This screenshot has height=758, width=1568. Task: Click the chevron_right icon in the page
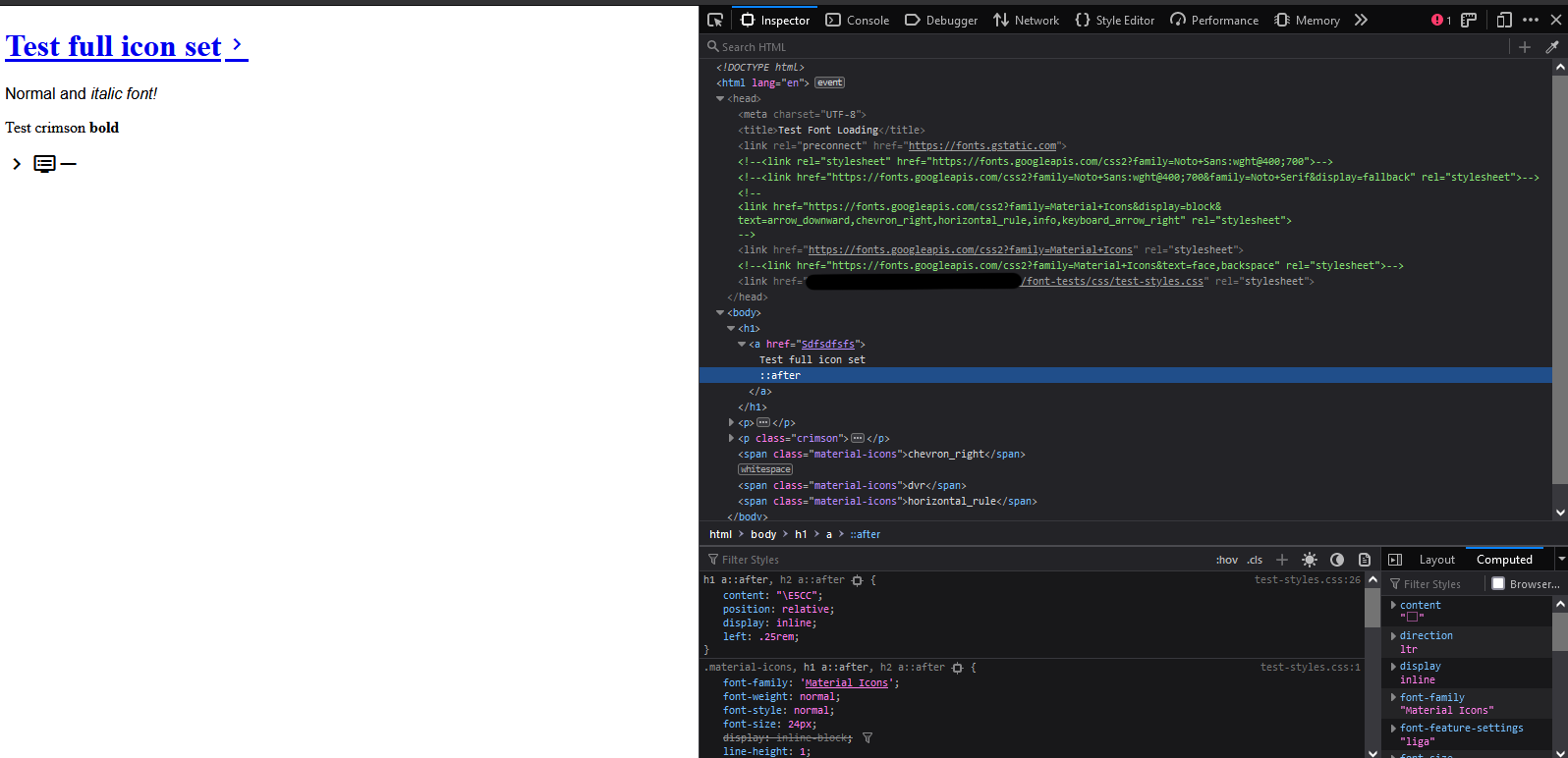(x=17, y=164)
